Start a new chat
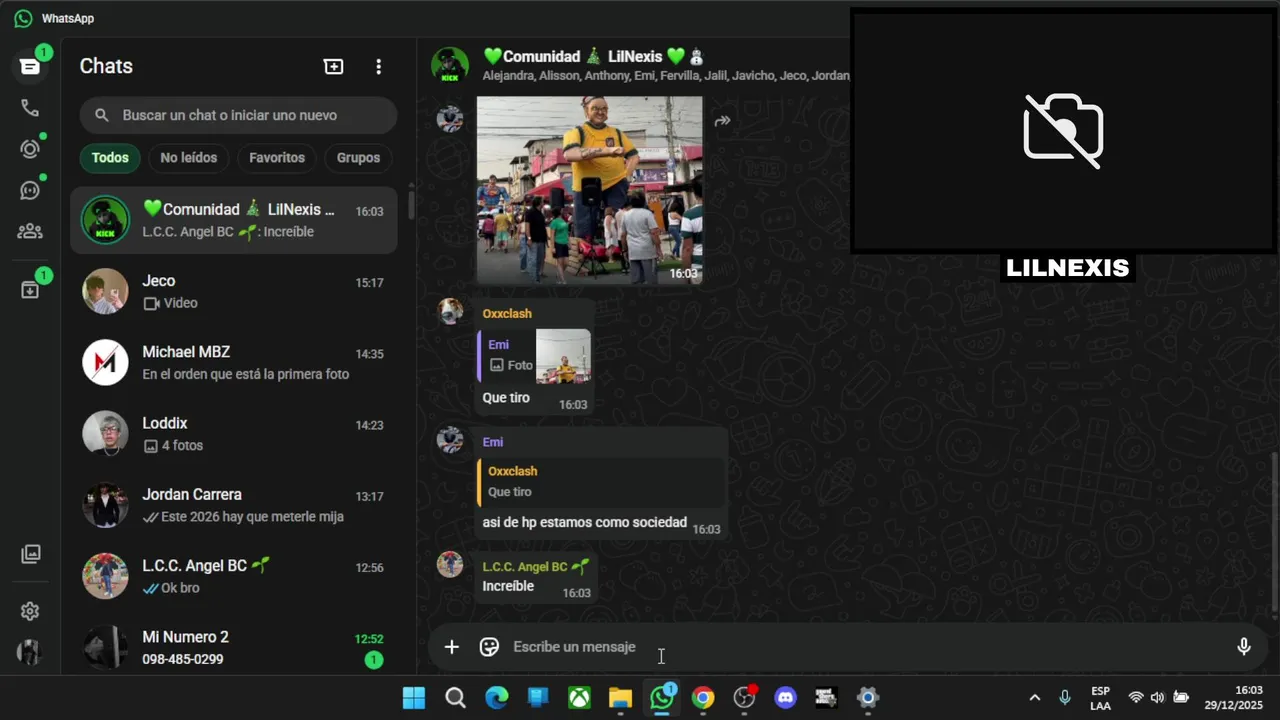The width and height of the screenshot is (1280, 720). [x=334, y=66]
